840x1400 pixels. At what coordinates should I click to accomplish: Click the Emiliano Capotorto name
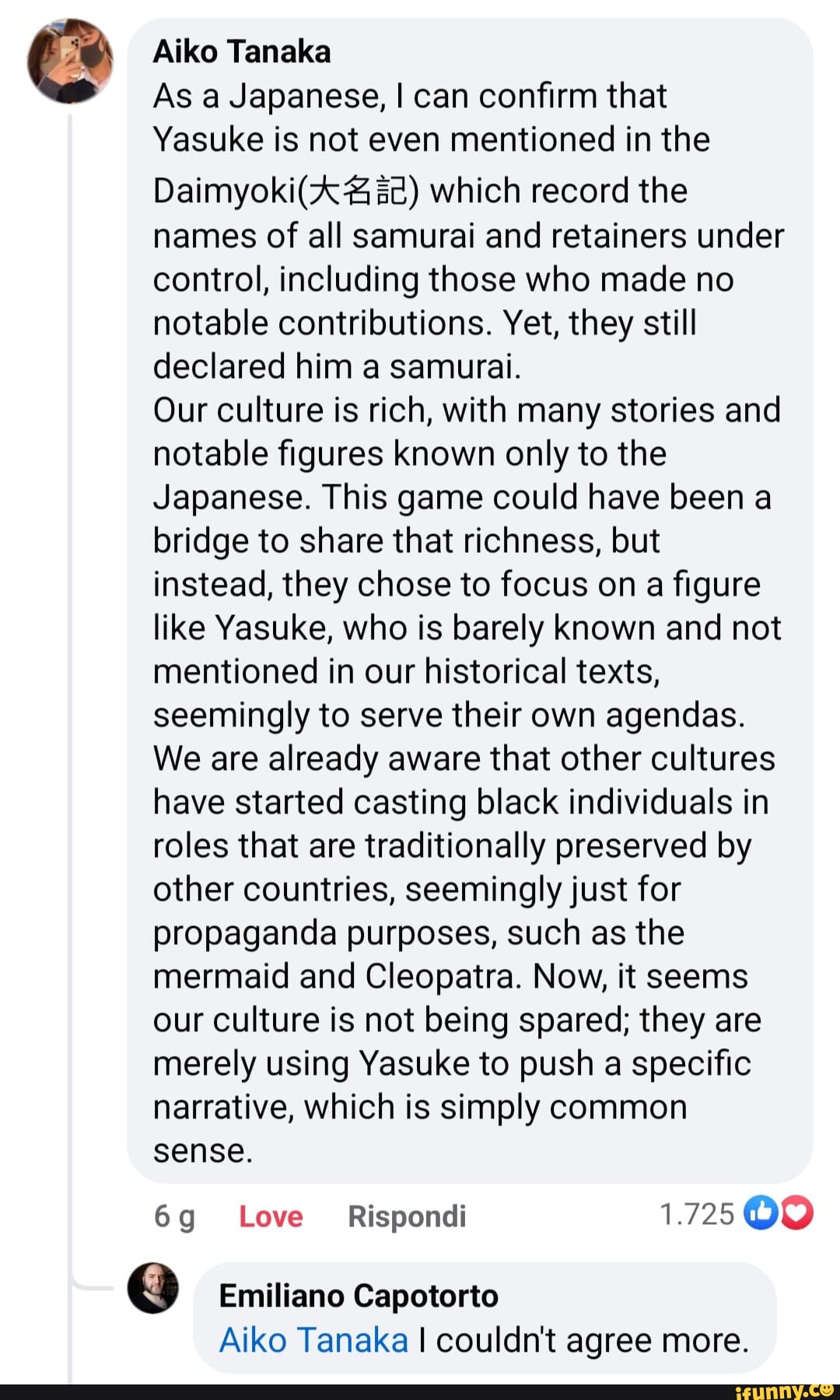coord(359,1296)
